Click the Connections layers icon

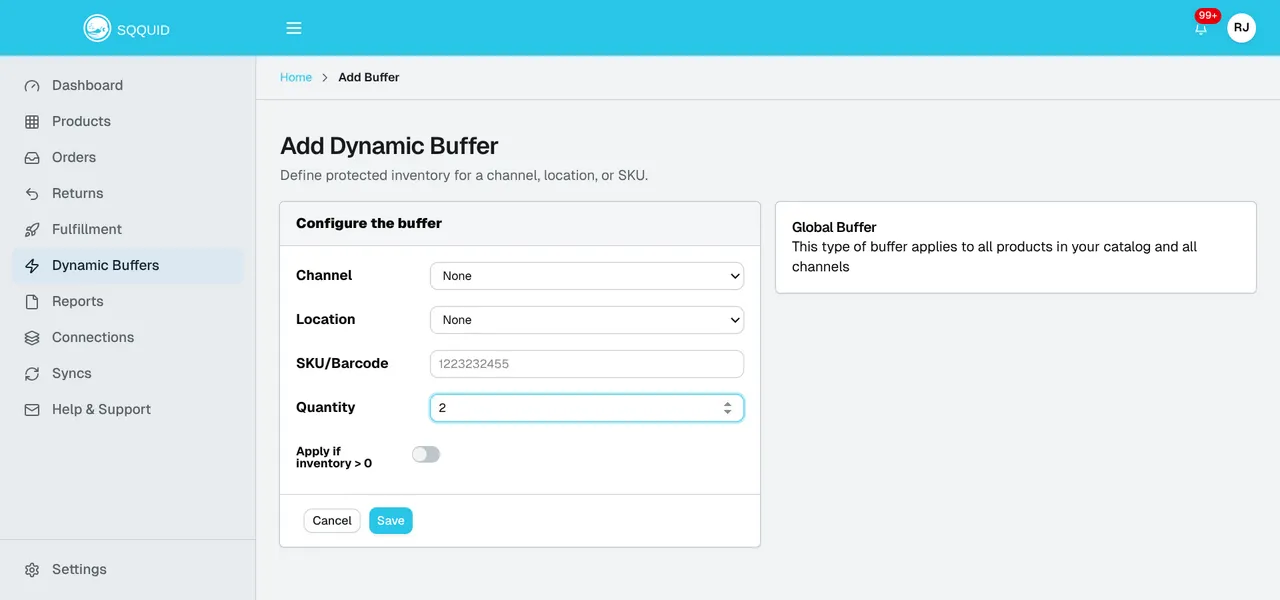pyautogui.click(x=32, y=338)
